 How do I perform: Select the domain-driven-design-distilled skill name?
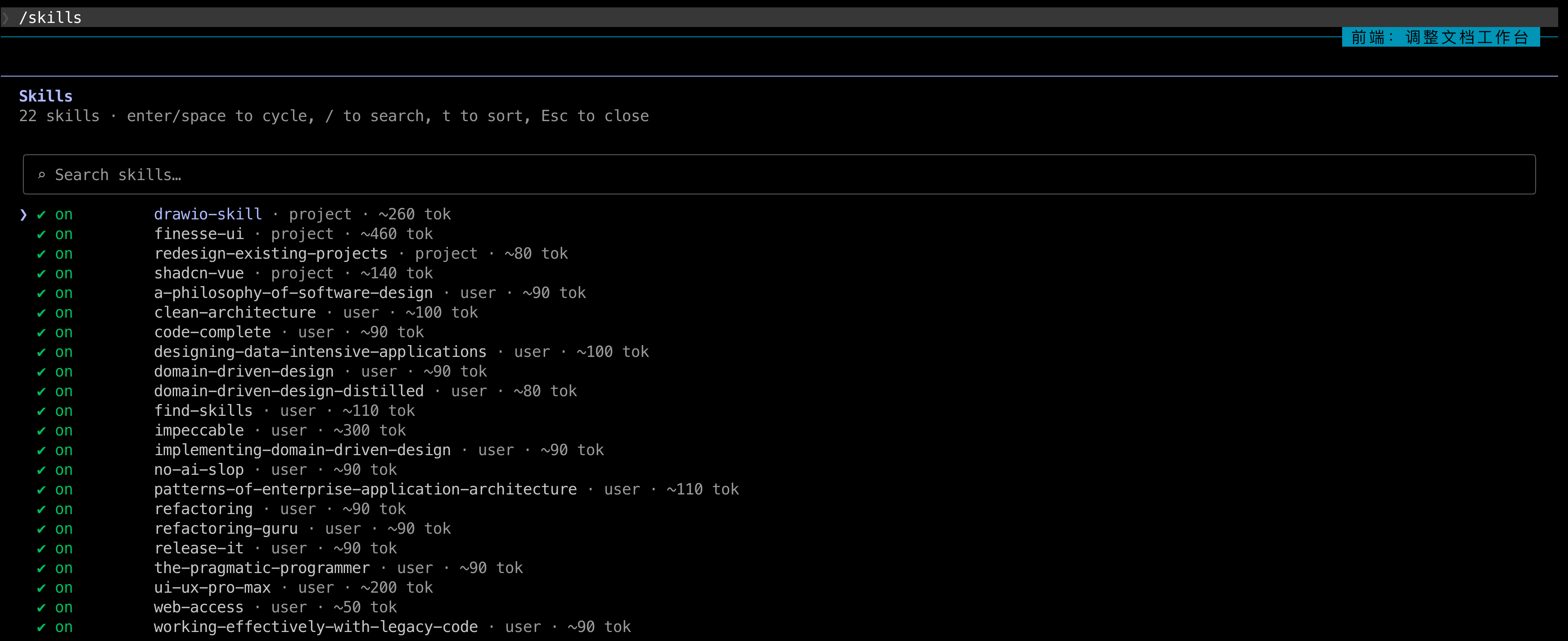click(289, 391)
